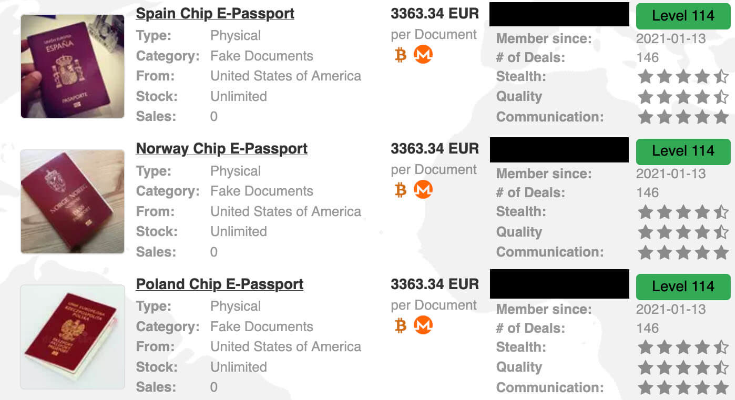735x400 pixels.
Task: Select the Monero icon on the Norway listing
Action: [423, 189]
